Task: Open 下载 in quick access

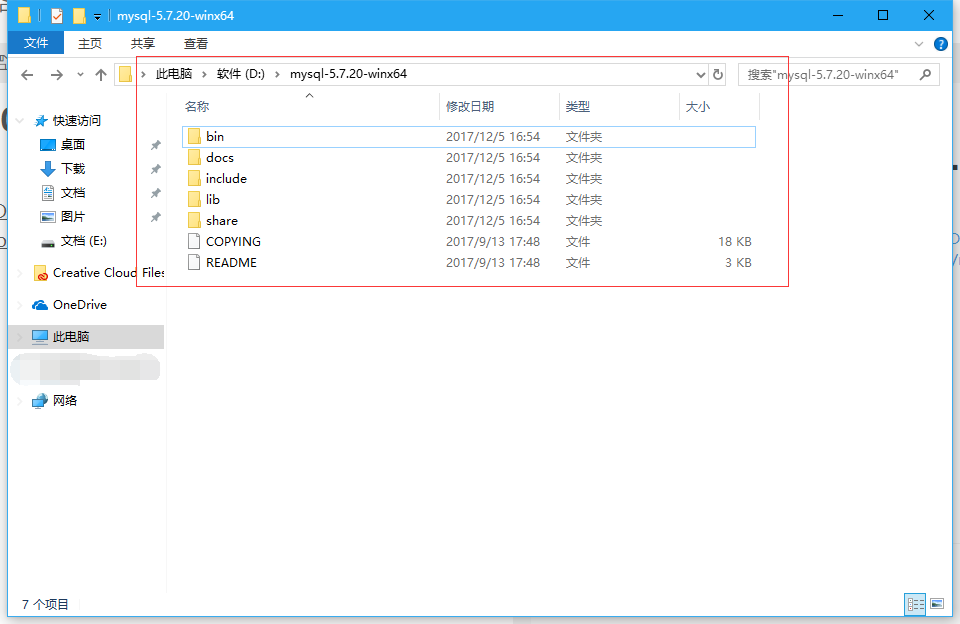Action: click(73, 168)
